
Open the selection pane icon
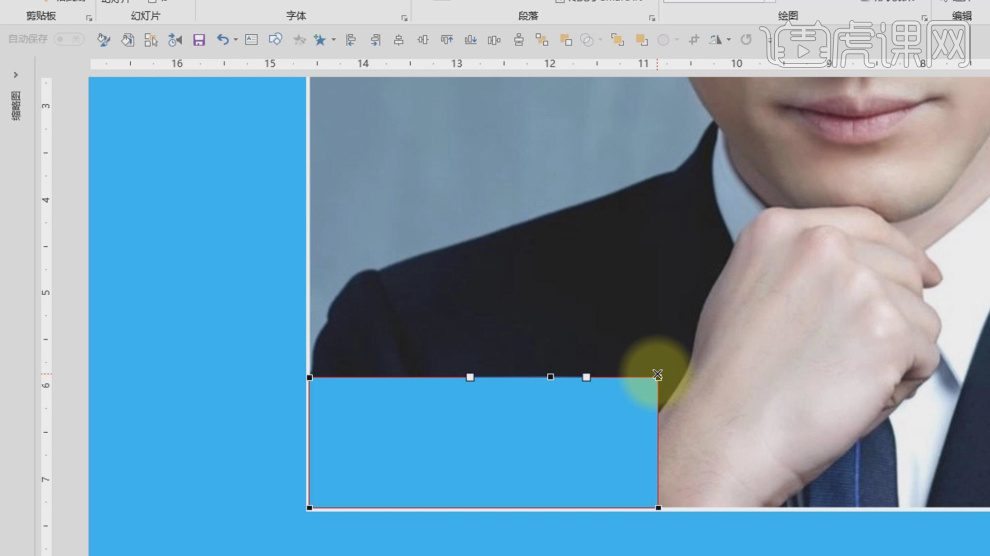(x=151, y=40)
